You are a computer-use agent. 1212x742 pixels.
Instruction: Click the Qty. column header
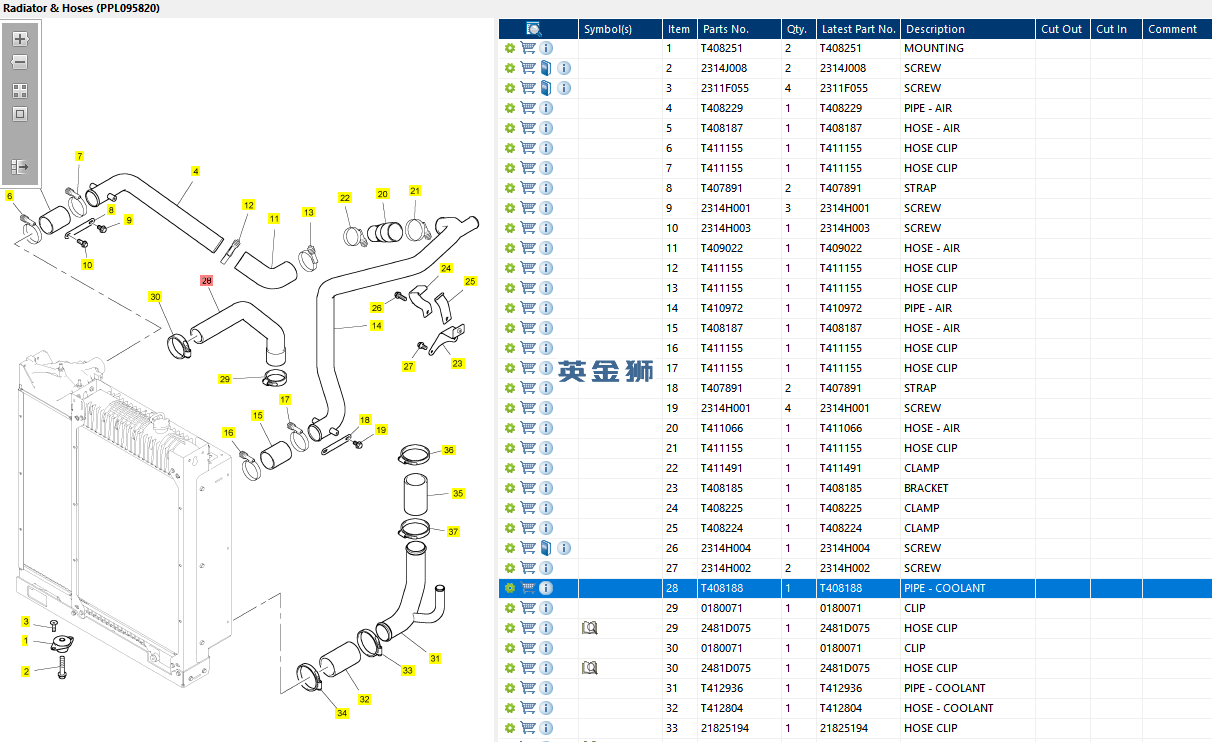(x=798, y=29)
